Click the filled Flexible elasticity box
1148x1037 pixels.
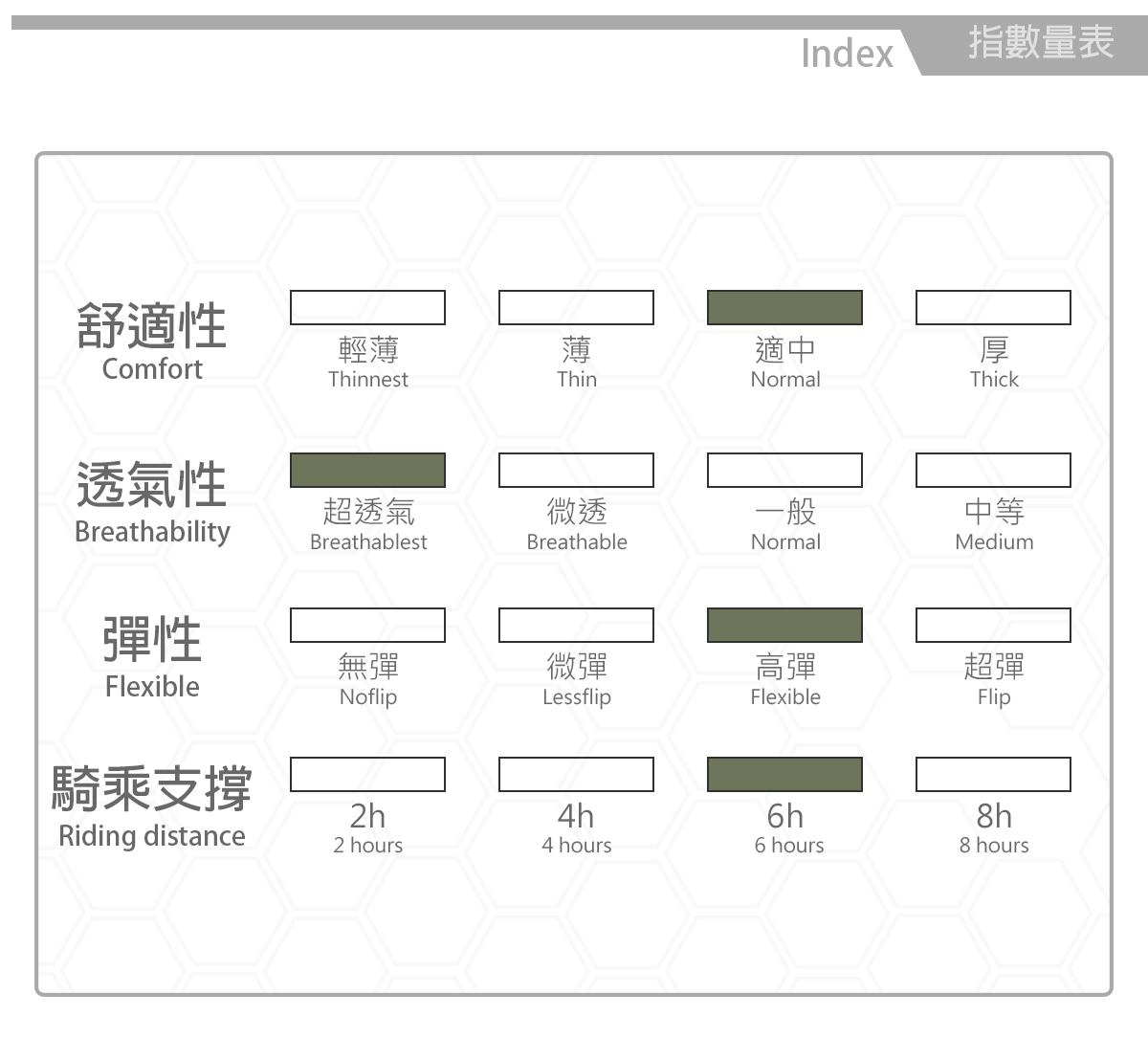tap(784, 625)
